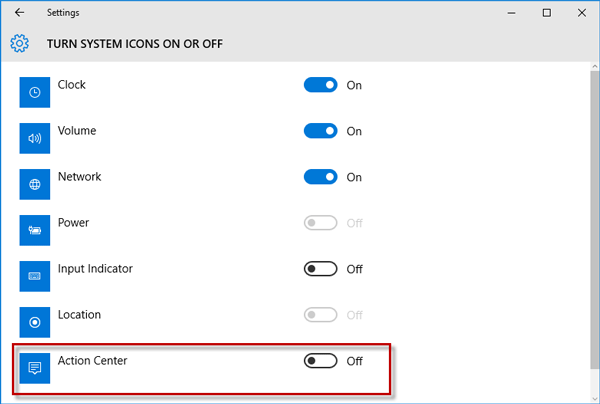Turn on the Action Center toggle

point(321,361)
